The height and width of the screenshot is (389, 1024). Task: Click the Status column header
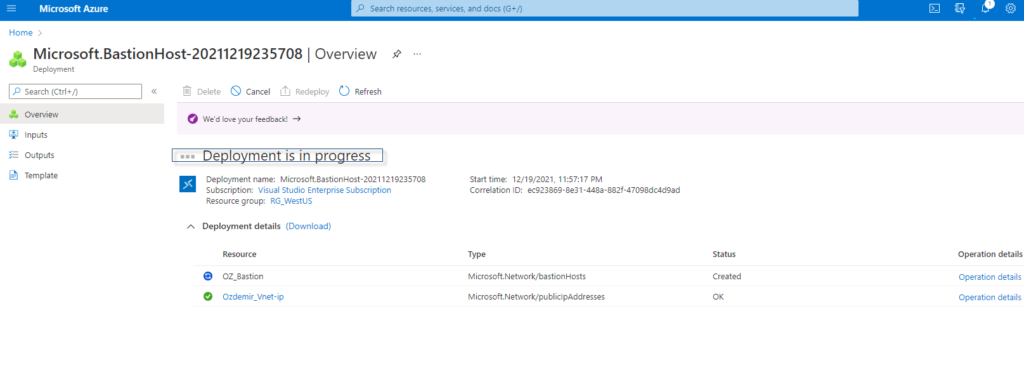[724, 254]
